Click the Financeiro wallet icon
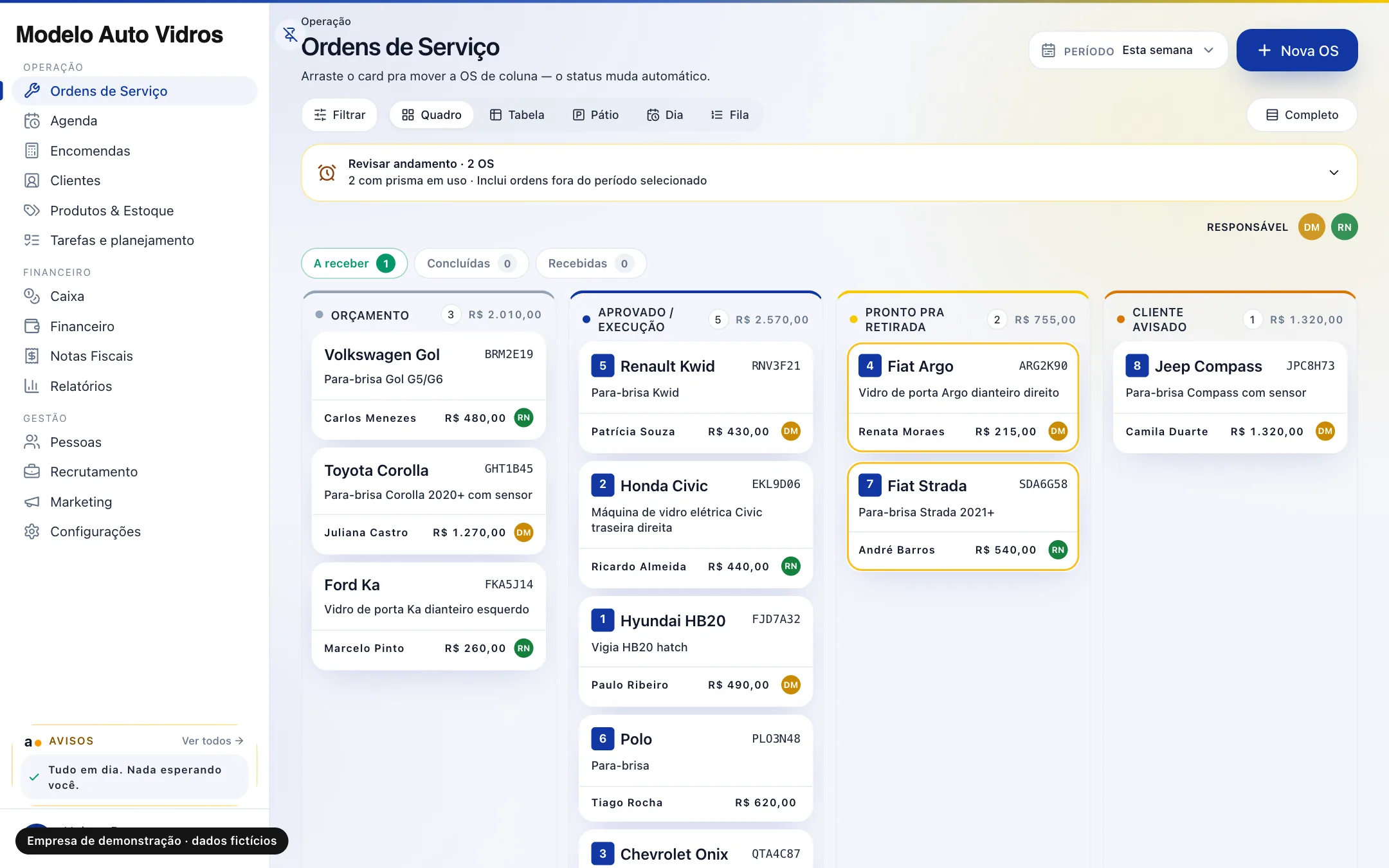Viewport: 1389px width, 868px height. click(32, 326)
